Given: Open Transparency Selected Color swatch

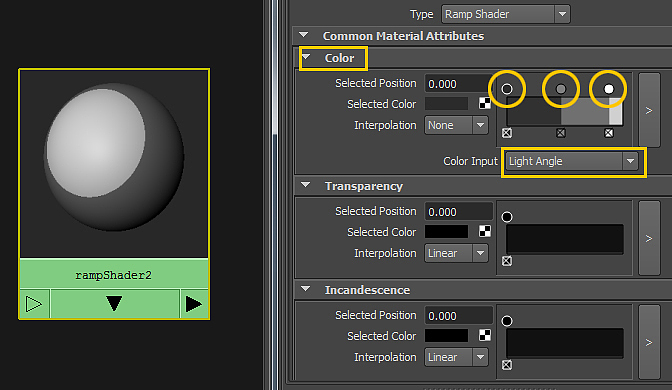Looking at the screenshot, I should click(446, 232).
